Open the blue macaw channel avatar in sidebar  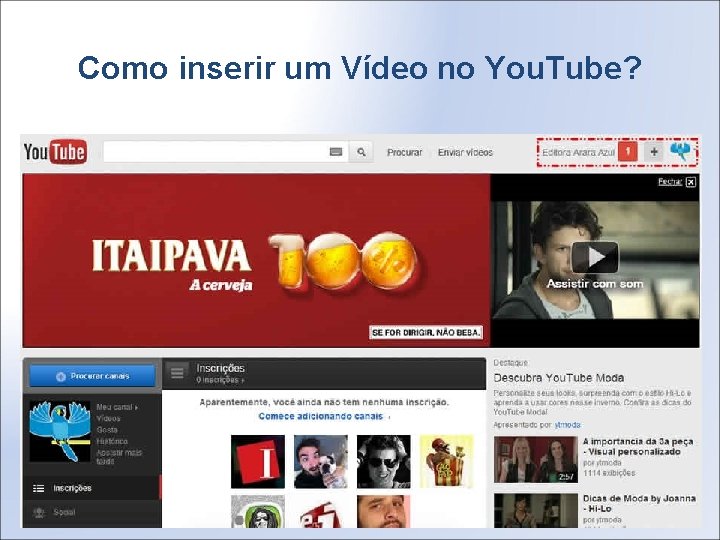60,431
